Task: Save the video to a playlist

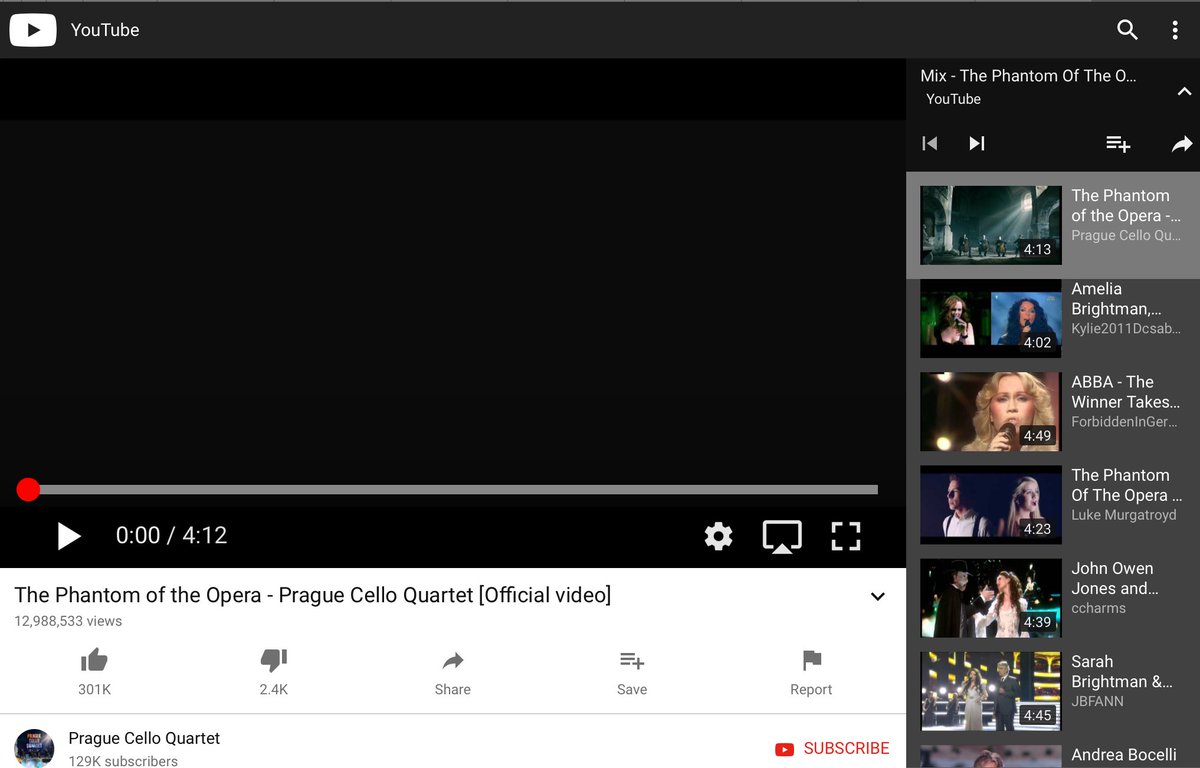Action: pos(632,660)
